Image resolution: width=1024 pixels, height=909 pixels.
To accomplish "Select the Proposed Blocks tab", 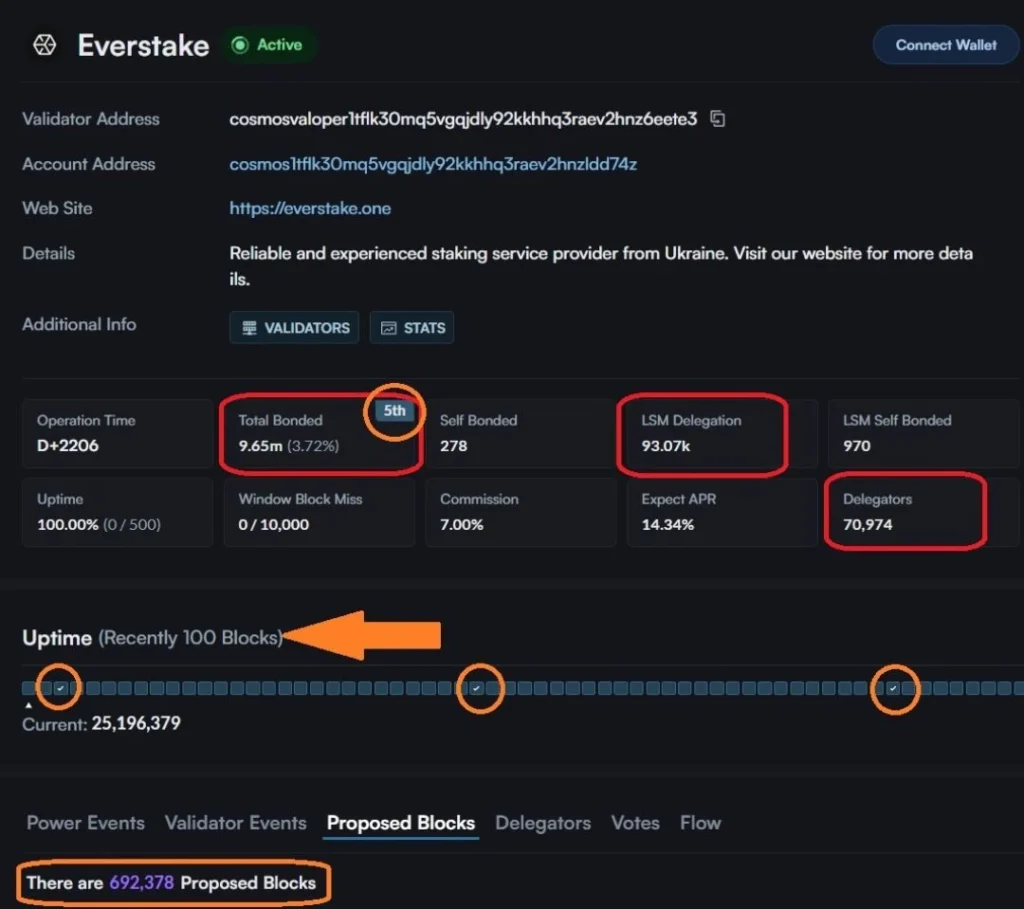I will click(x=401, y=823).
